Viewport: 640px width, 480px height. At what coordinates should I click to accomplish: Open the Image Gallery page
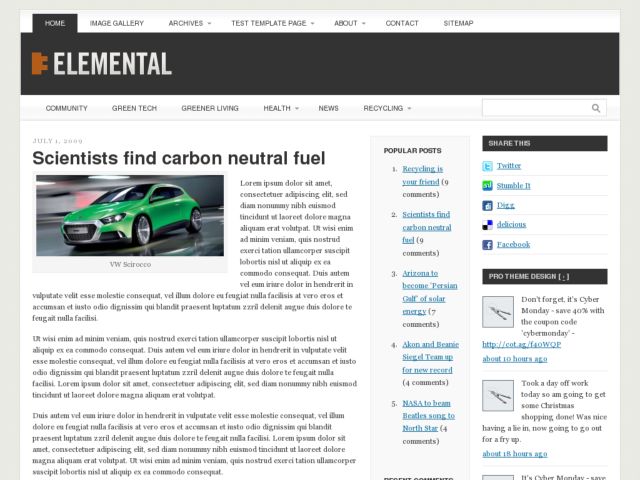(117, 23)
